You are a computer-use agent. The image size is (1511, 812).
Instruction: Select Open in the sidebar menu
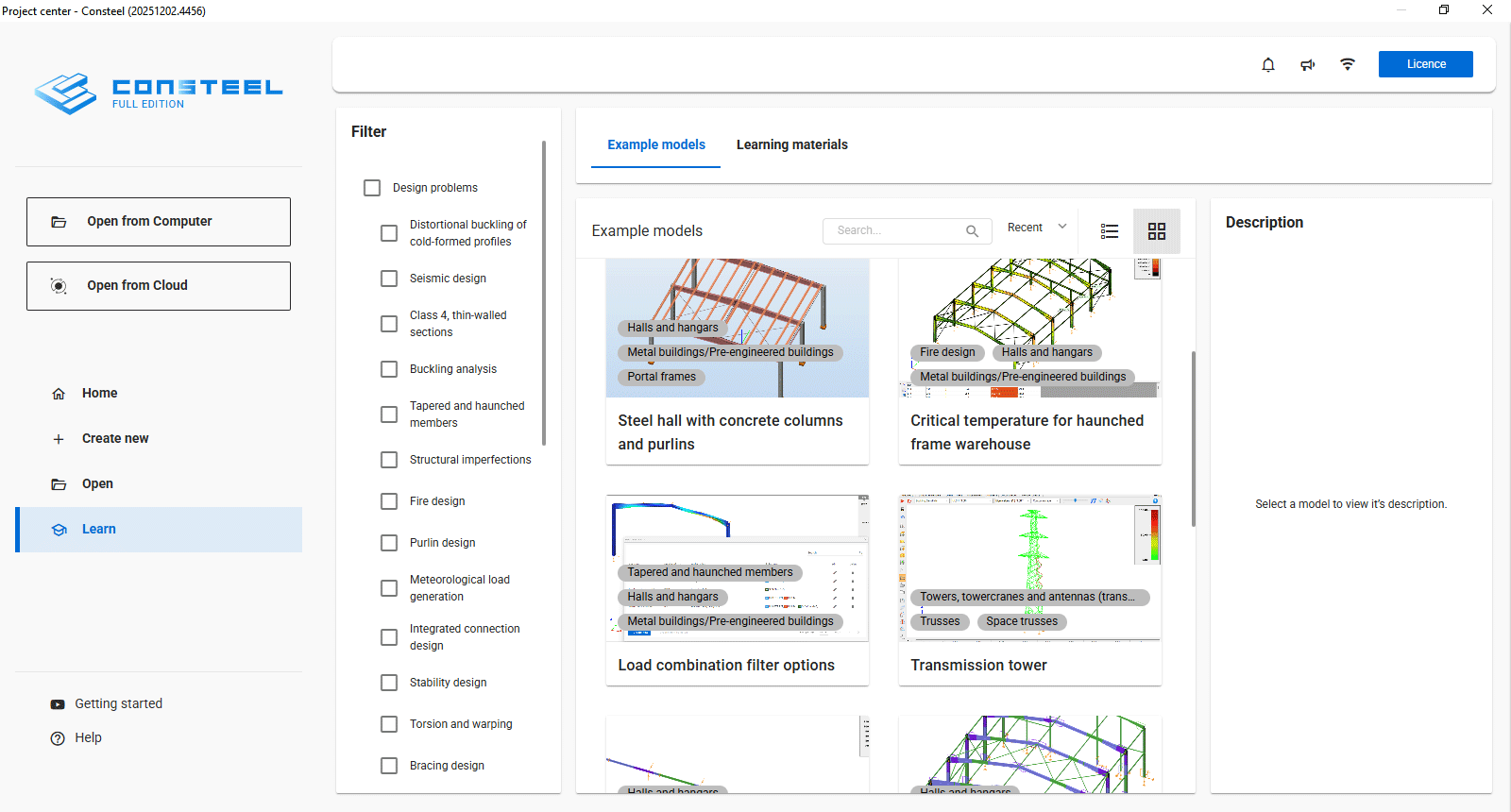159,484
